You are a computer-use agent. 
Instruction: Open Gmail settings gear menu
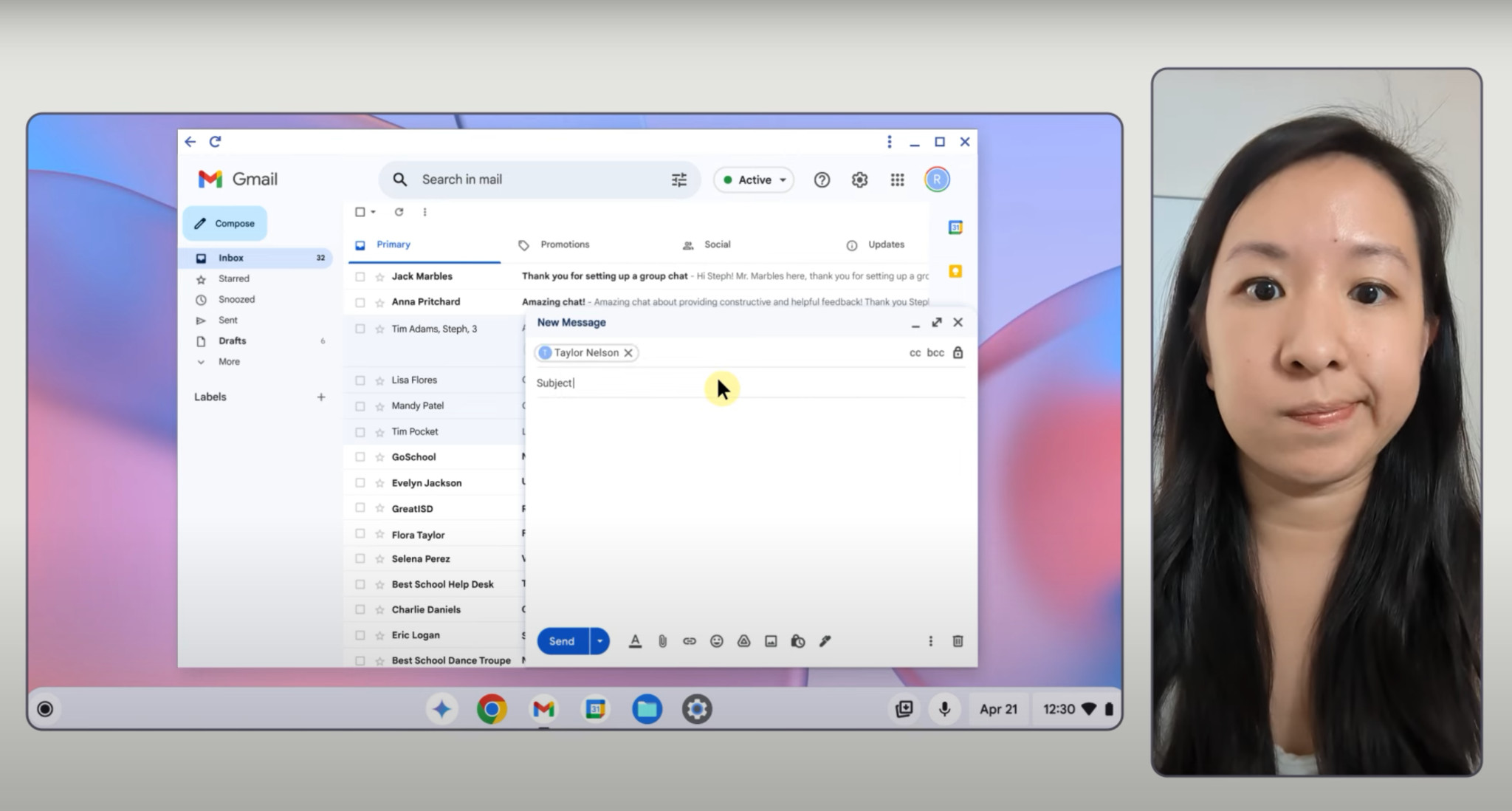tap(858, 179)
